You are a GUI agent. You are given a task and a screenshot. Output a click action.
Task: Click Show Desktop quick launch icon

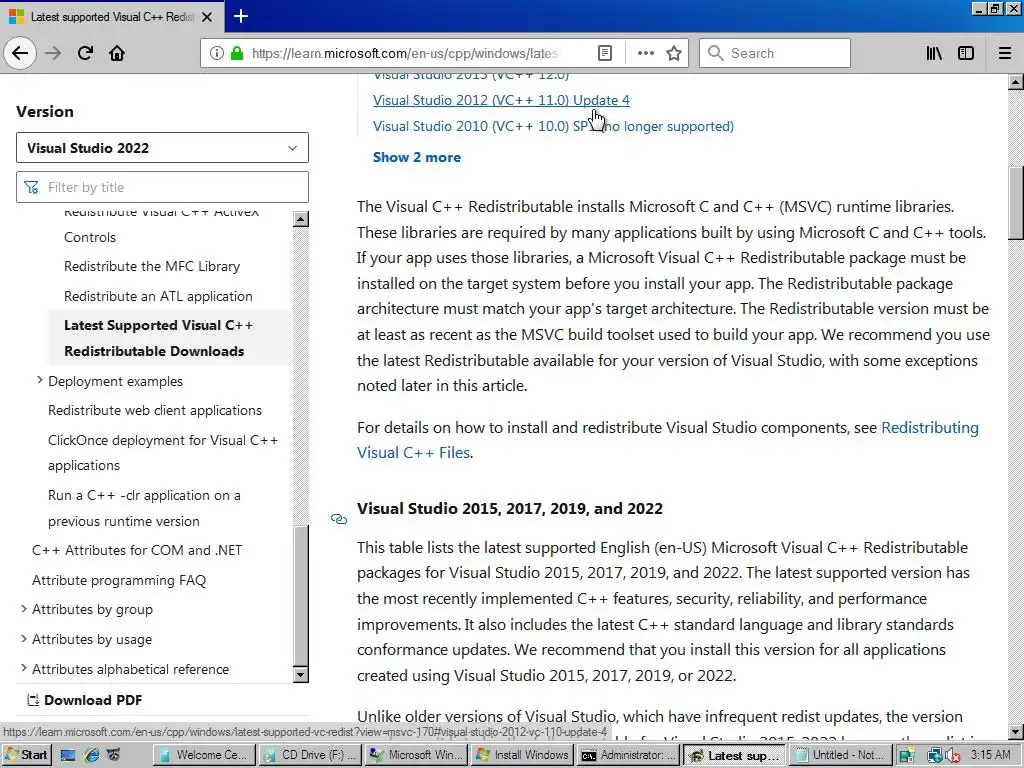(68, 755)
